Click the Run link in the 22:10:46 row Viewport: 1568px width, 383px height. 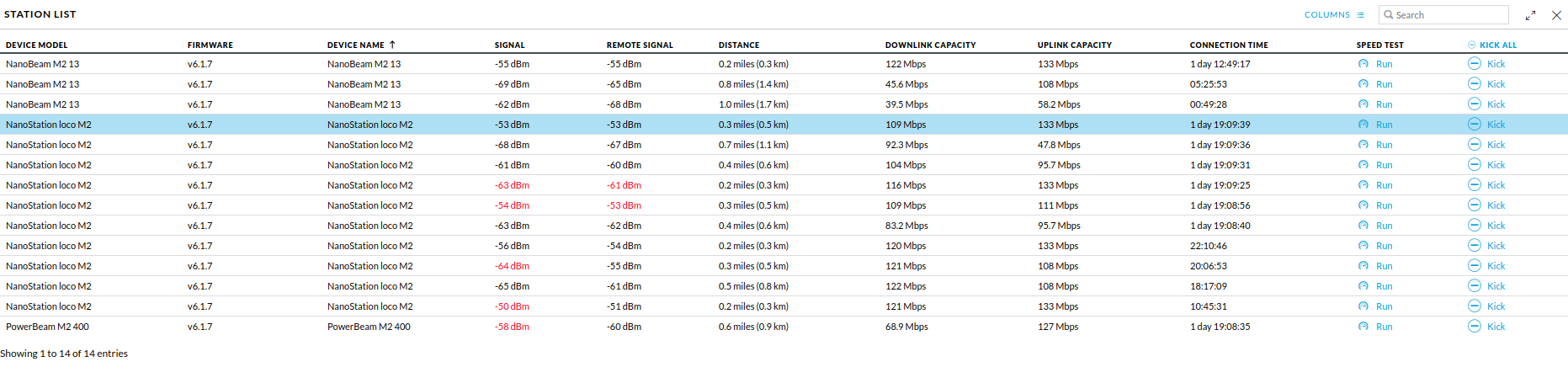(1385, 246)
